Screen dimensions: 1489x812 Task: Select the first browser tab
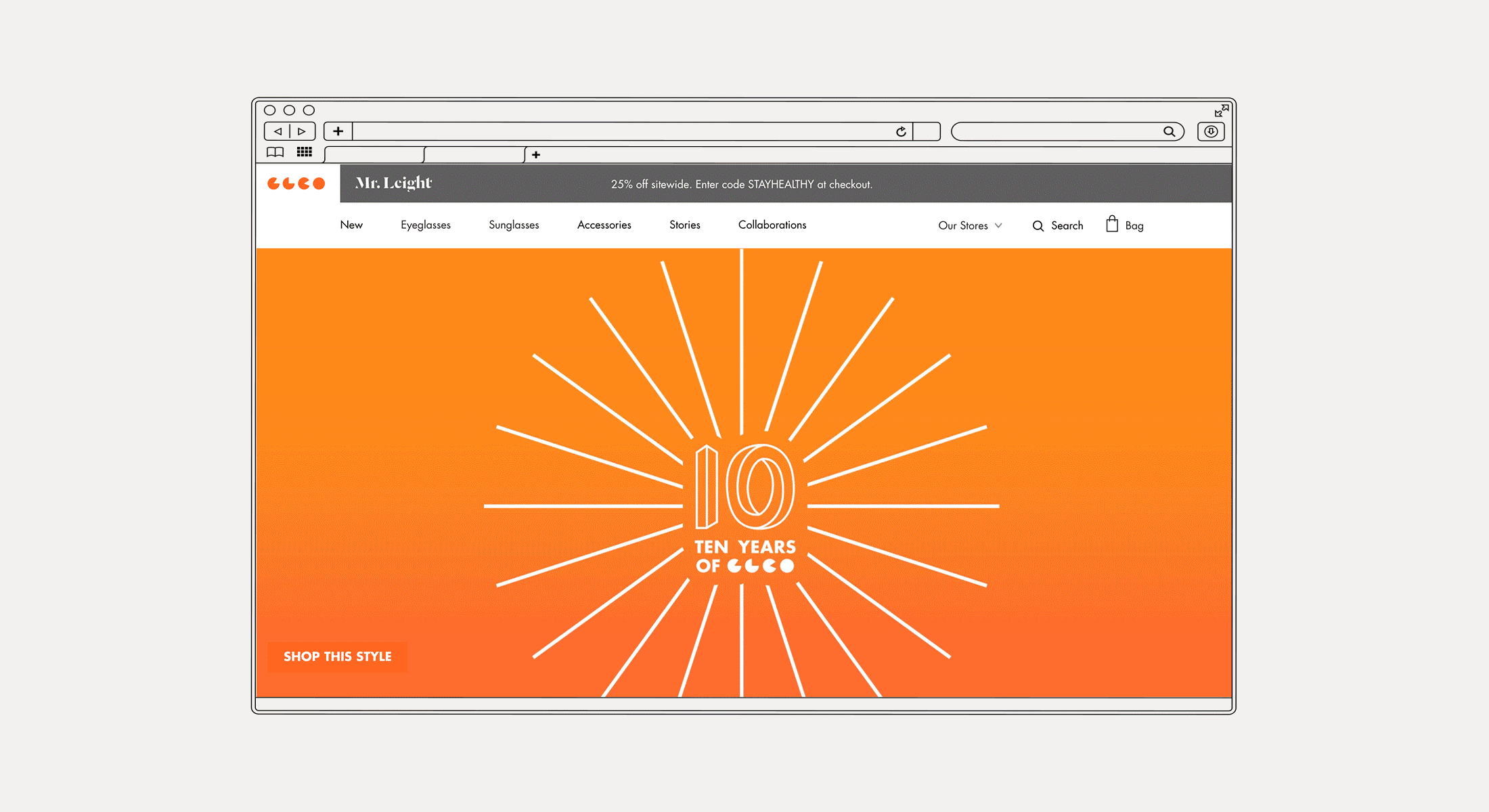tap(374, 155)
